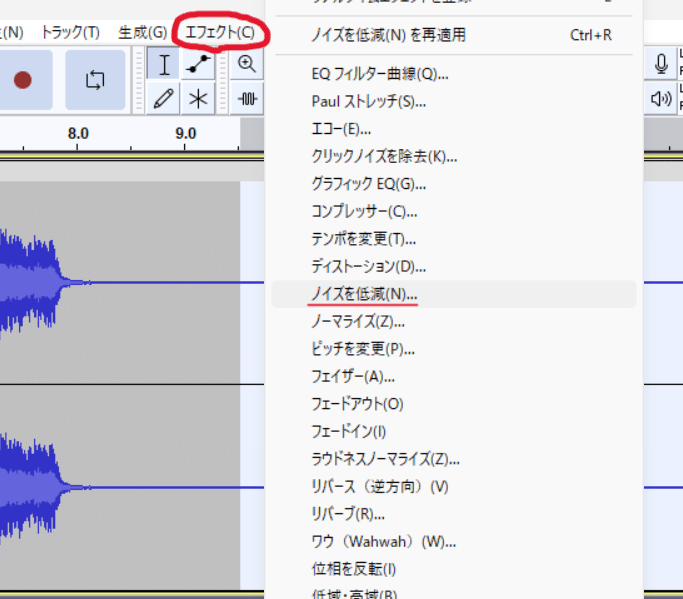Select the Envelope tool
The height and width of the screenshot is (599, 683).
[198, 64]
